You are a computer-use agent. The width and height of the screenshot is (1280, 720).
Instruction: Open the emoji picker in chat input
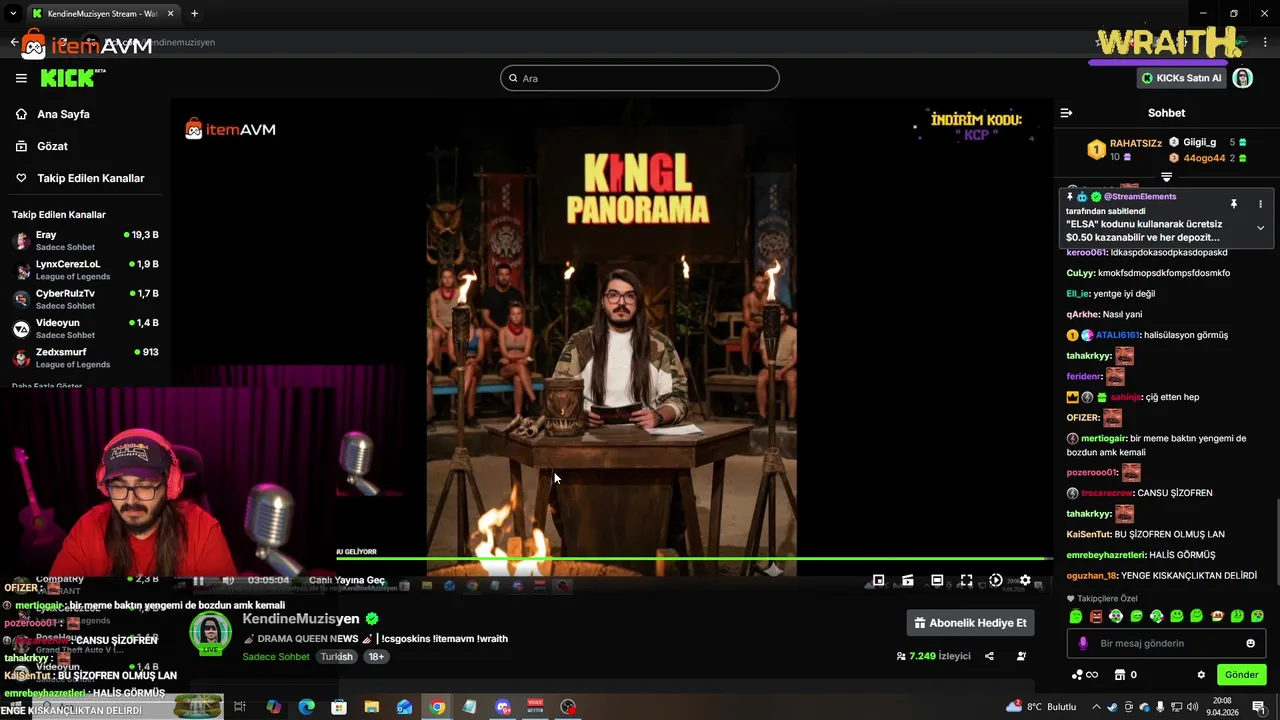point(1250,643)
